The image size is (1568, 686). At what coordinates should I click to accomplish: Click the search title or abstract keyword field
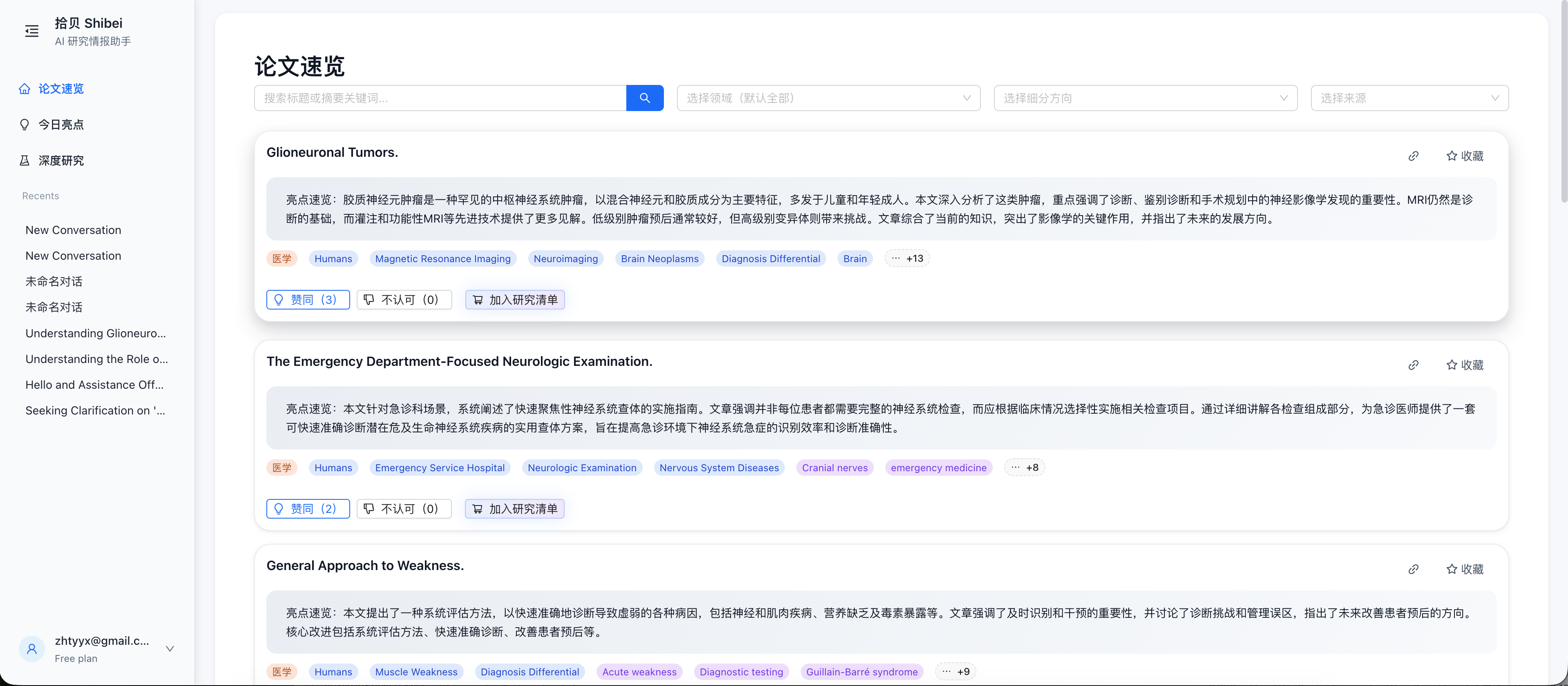[x=440, y=98]
